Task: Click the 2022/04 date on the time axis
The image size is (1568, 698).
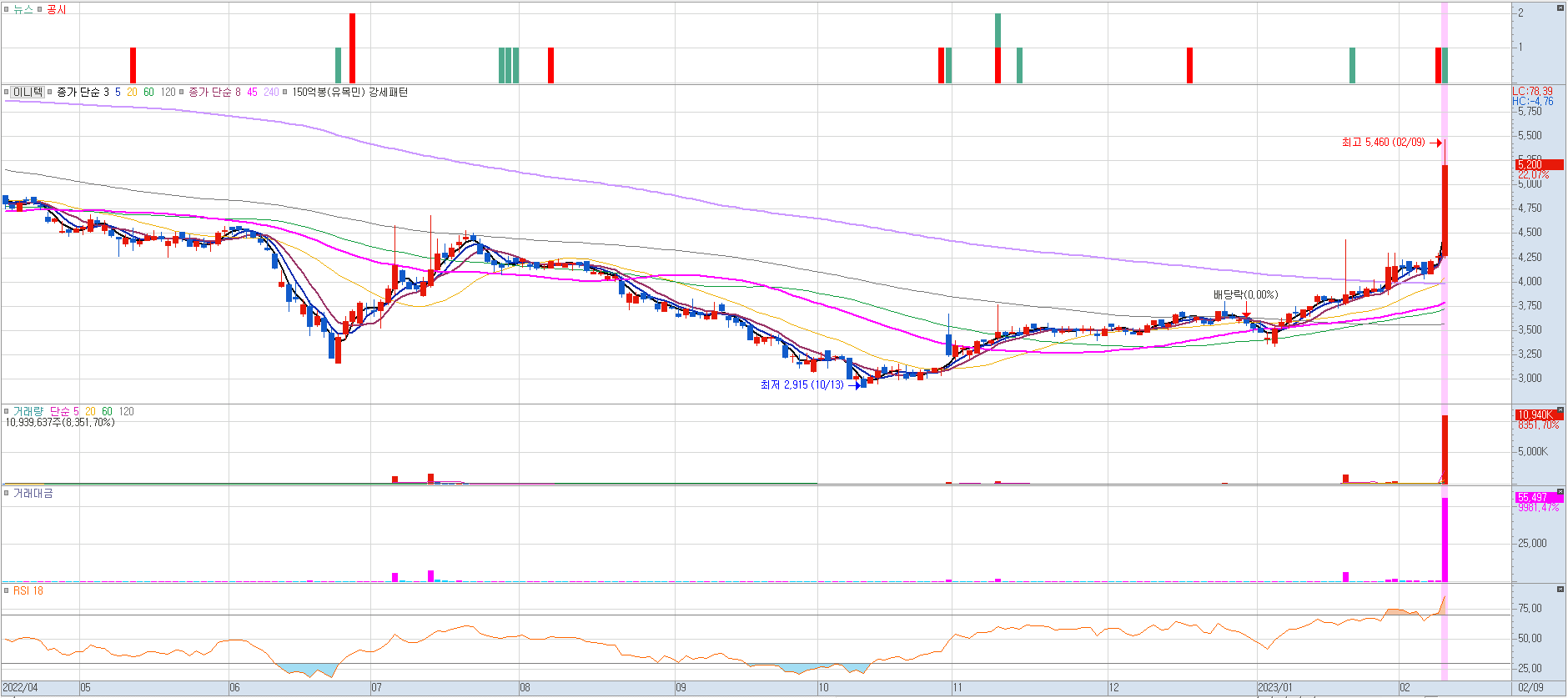Action: click(20, 688)
